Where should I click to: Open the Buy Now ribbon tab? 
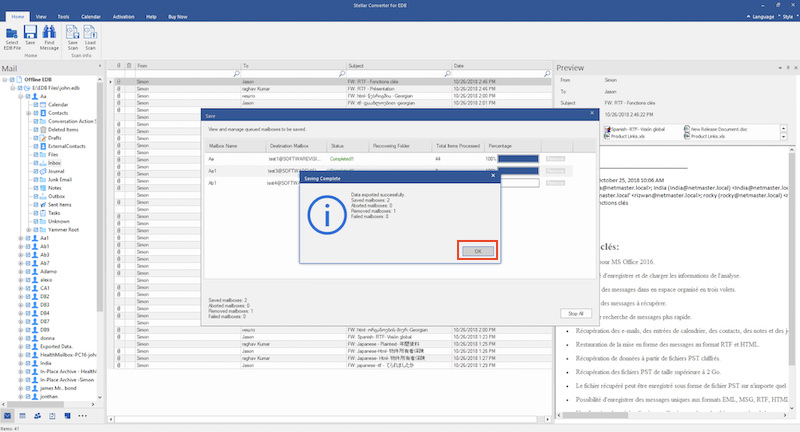(x=178, y=17)
